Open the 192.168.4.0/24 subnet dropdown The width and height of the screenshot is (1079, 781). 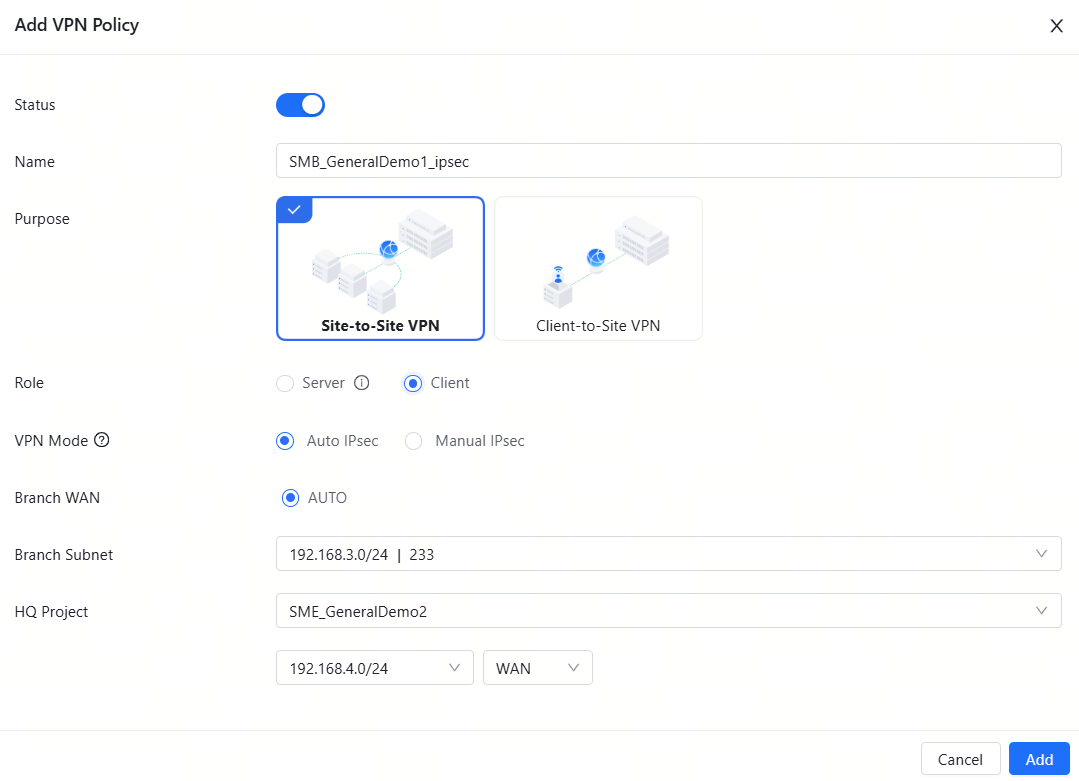pos(374,668)
